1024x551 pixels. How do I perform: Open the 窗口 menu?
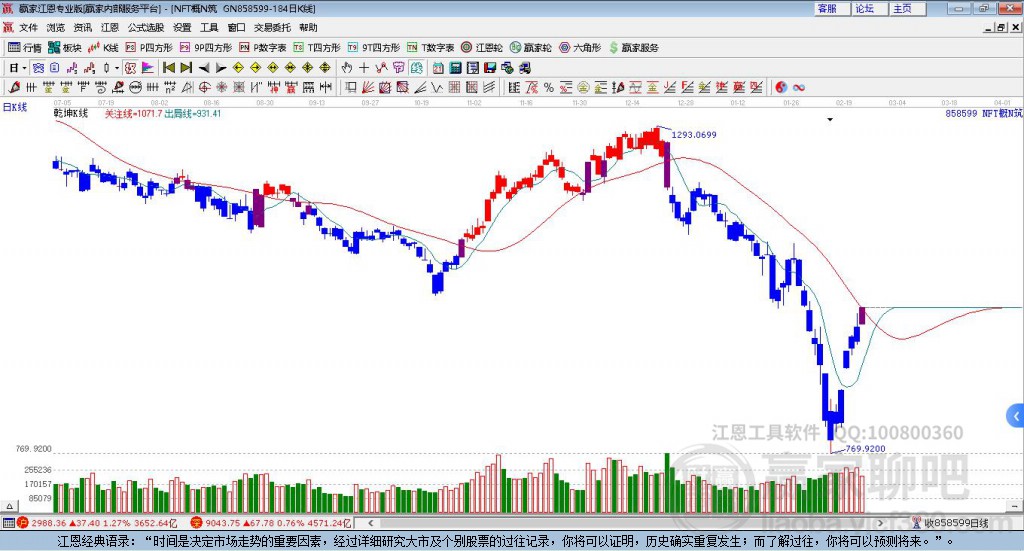pos(236,27)
